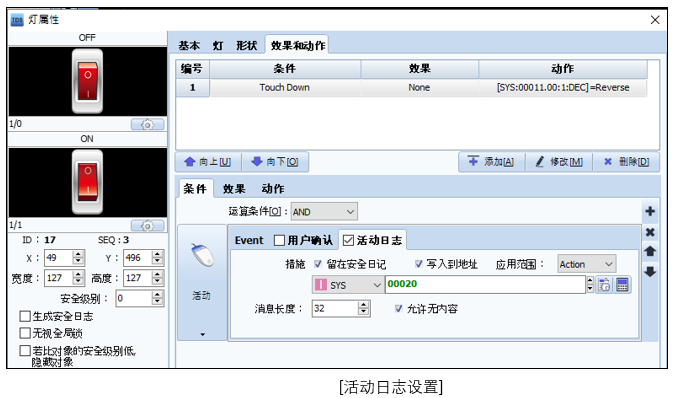675x398 pixels.
Task: Open the SYS address type dropdown
Action: 347,285
